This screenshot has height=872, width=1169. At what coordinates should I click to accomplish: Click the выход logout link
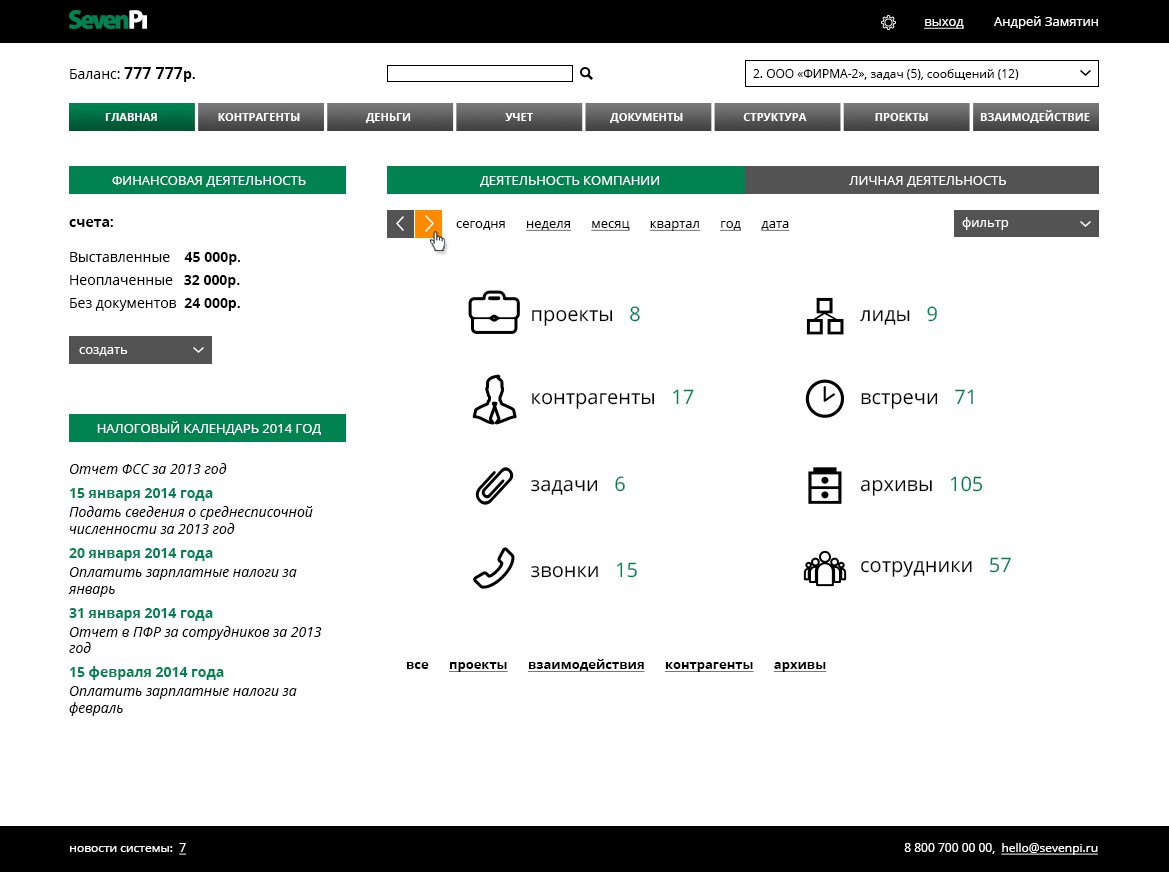pos(944,22)
